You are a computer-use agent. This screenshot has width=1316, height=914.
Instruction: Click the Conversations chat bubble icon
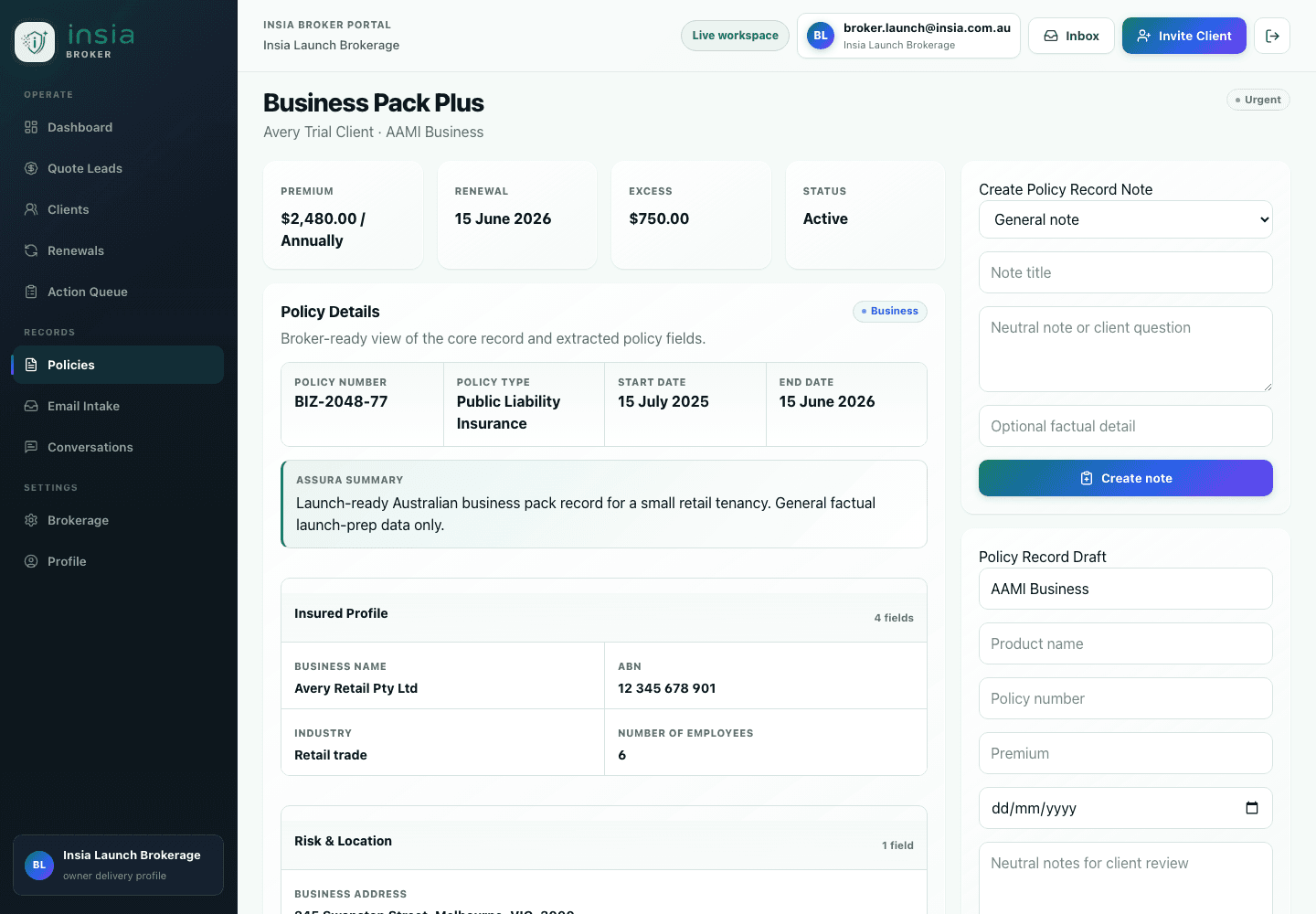(31, 447)
